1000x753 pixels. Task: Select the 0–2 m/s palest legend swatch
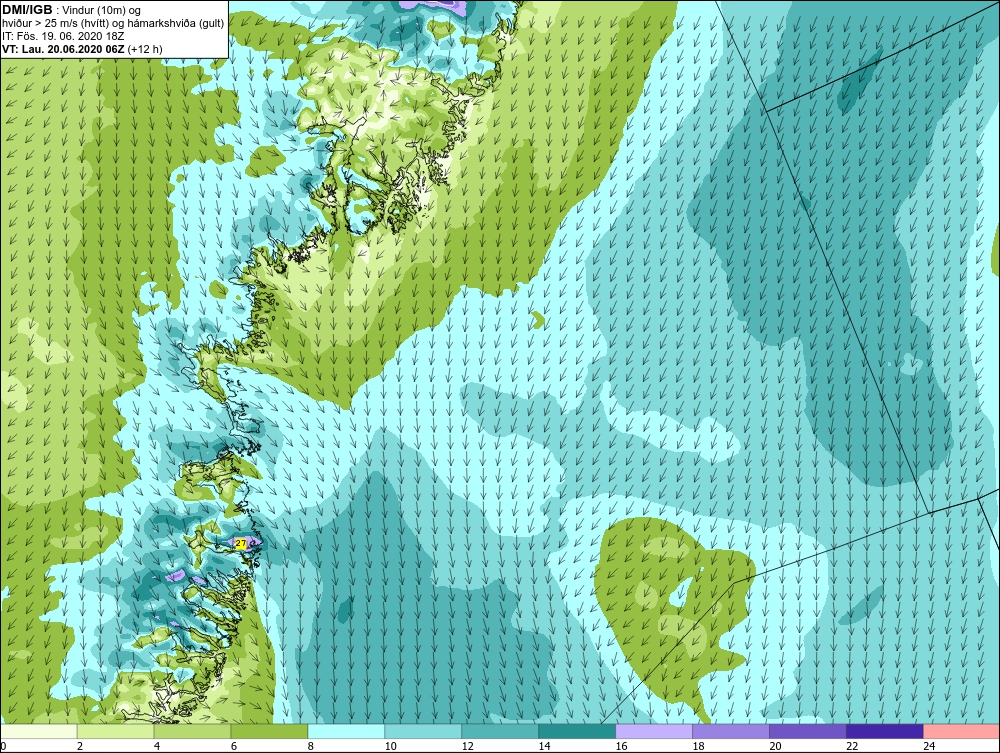[x=39, y=731]
